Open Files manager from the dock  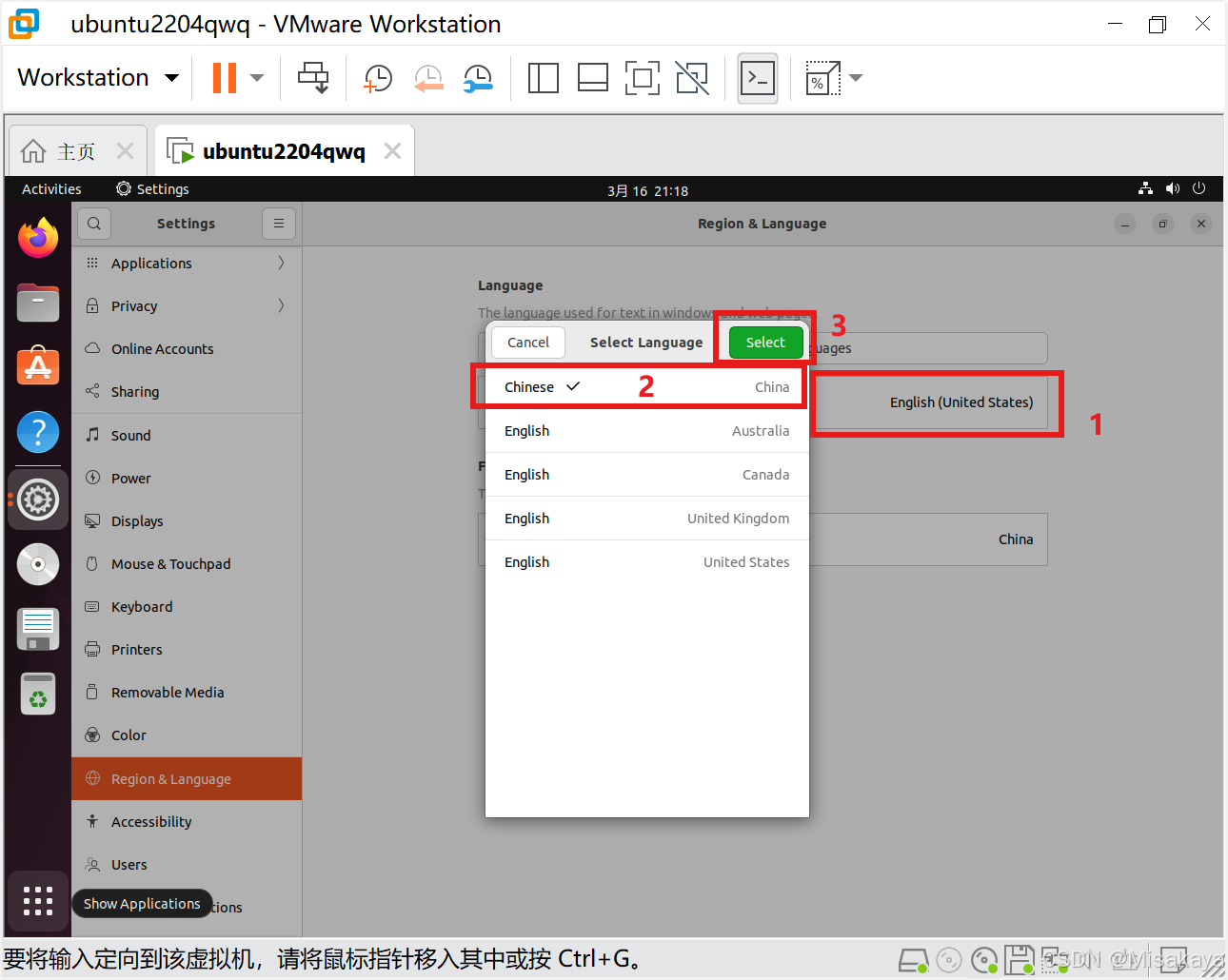coord(38,303)
